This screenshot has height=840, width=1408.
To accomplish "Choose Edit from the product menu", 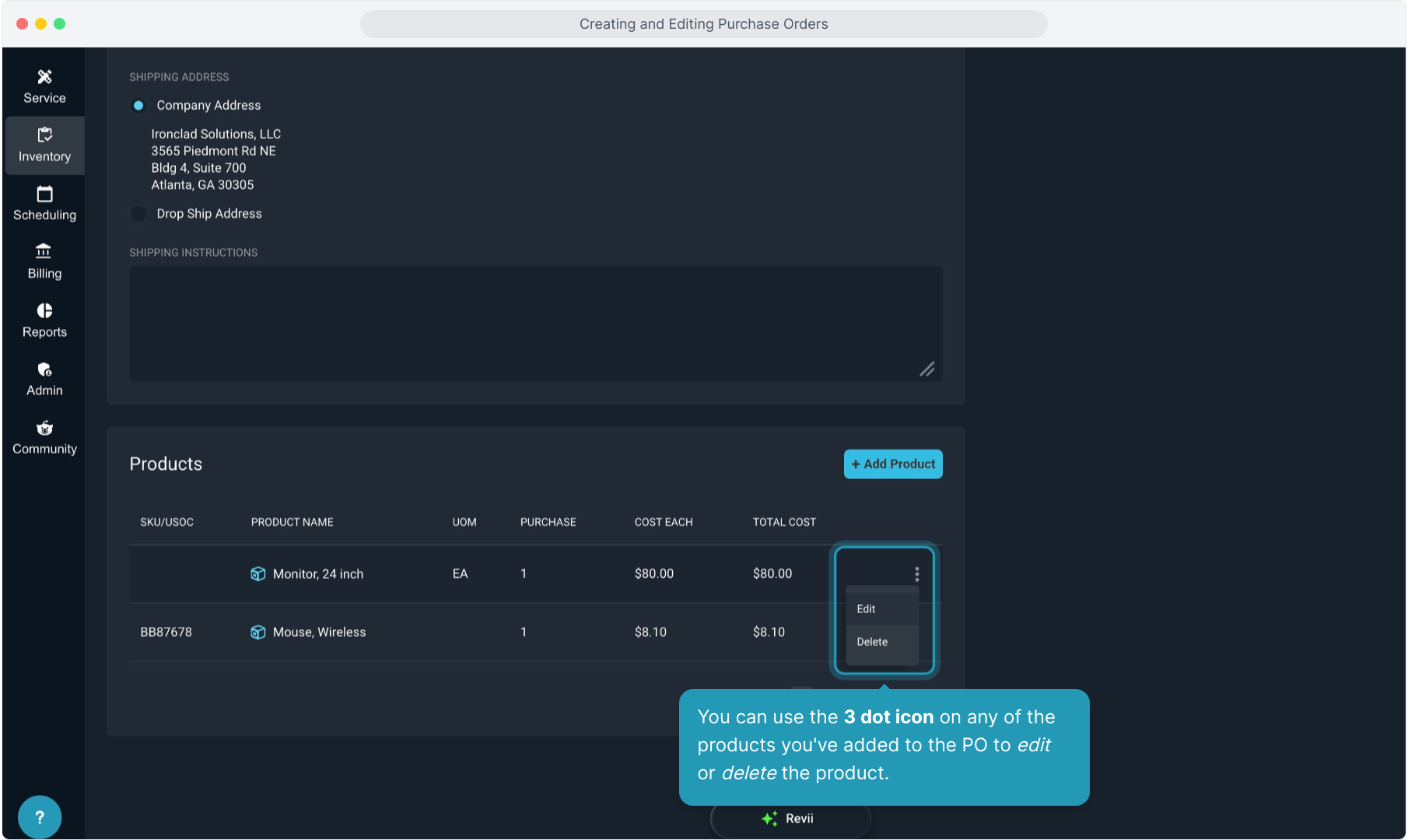I will point(867,609).
